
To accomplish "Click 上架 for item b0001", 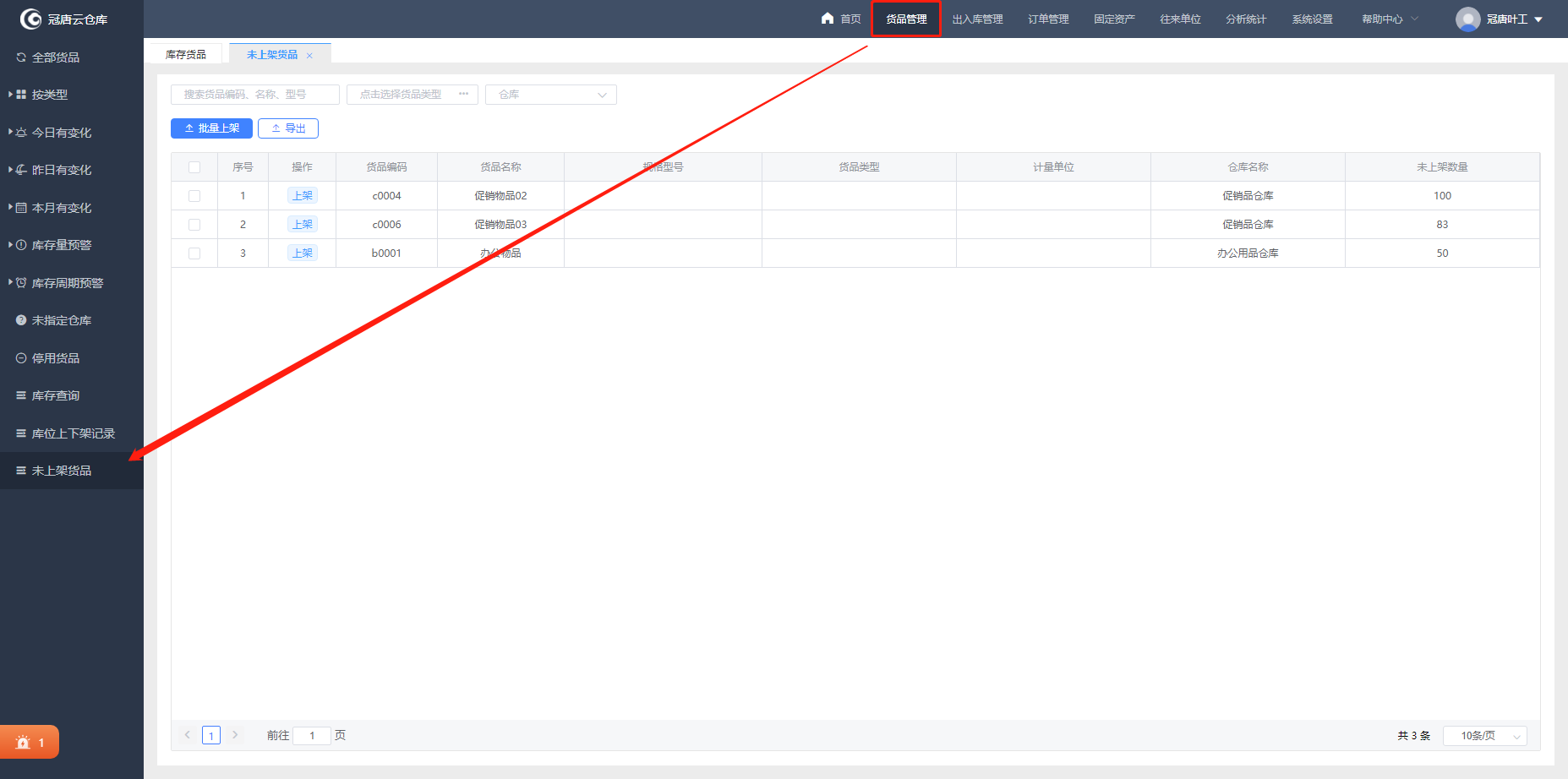I will point(303,253).
